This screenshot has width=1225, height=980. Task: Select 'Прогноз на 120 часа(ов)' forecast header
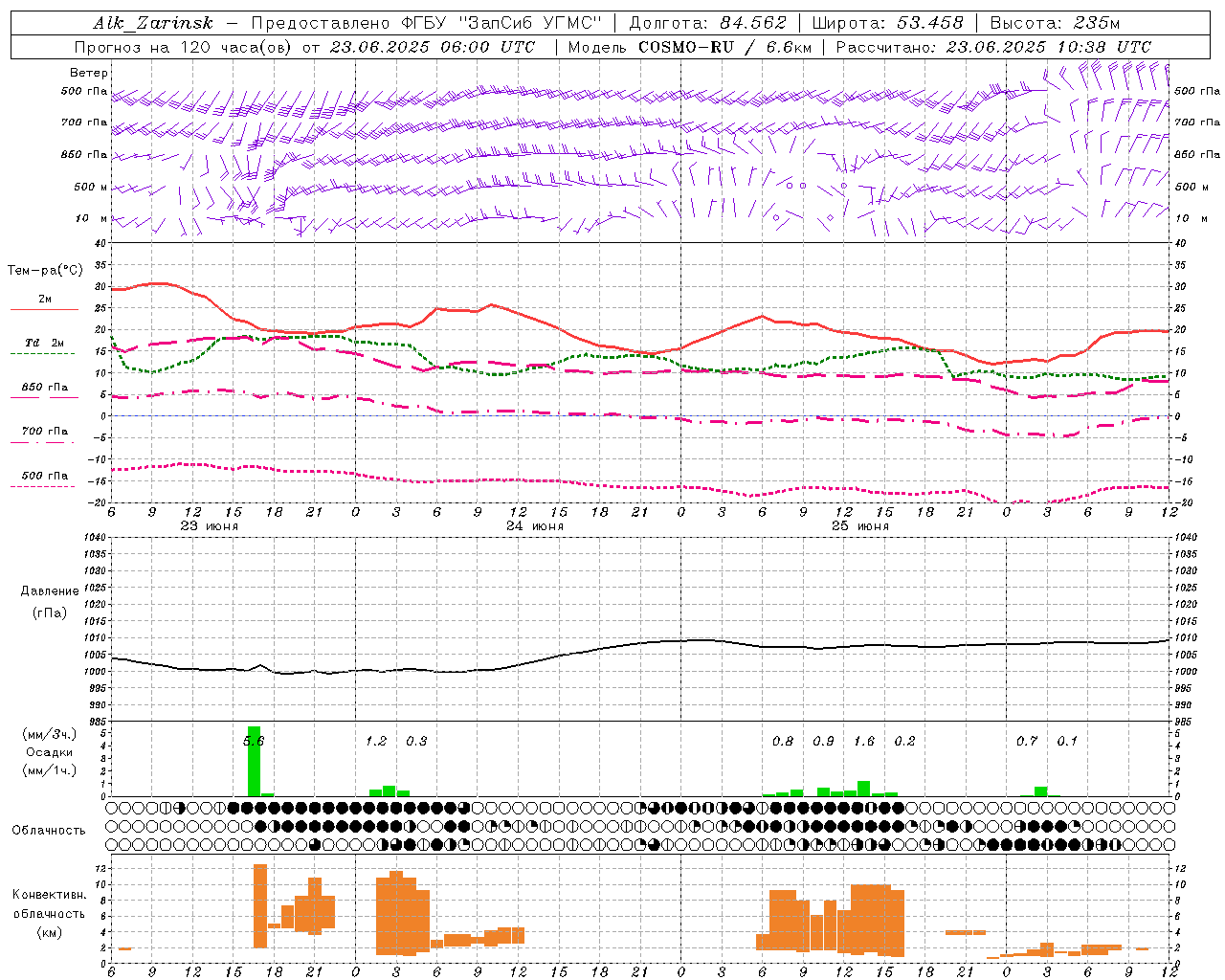(x=184, y=47)
